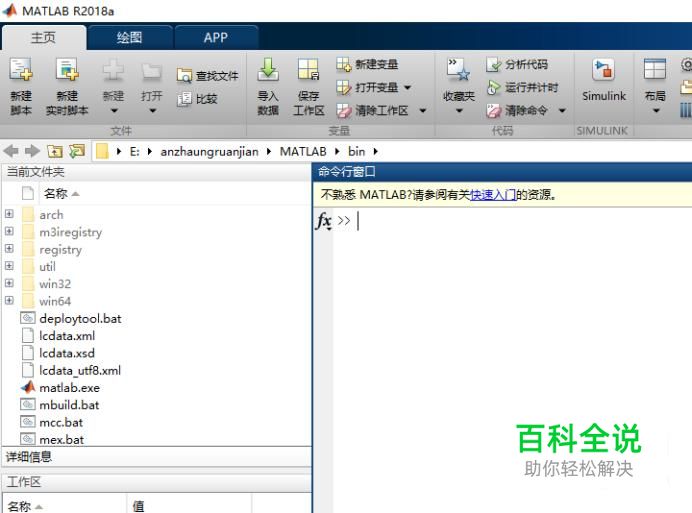This screenshot has width=692, height=513.
Task: Click the New Script (新建脚本) icon
Action: [21, 70]
